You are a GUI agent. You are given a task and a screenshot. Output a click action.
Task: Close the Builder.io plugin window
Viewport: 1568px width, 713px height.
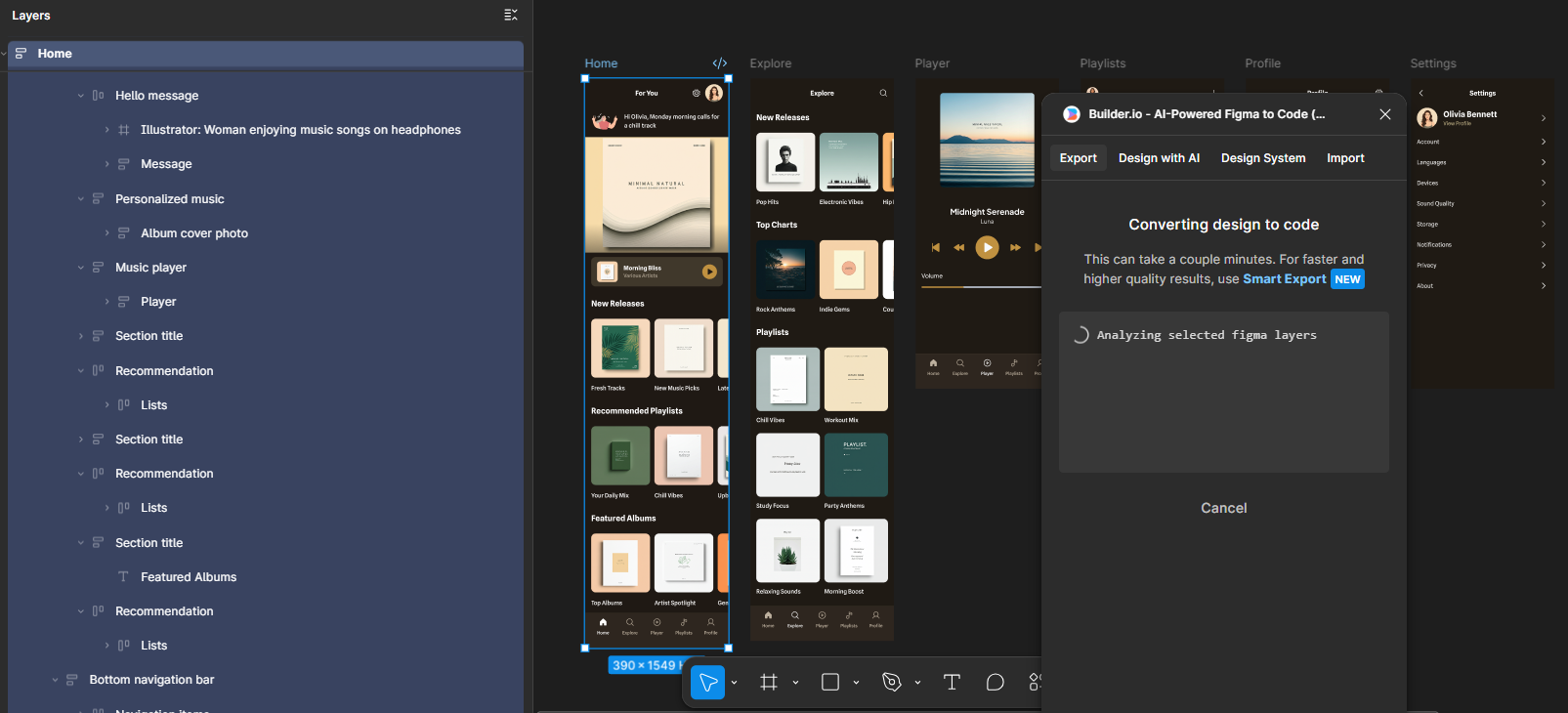click(x=1384, y=114)
